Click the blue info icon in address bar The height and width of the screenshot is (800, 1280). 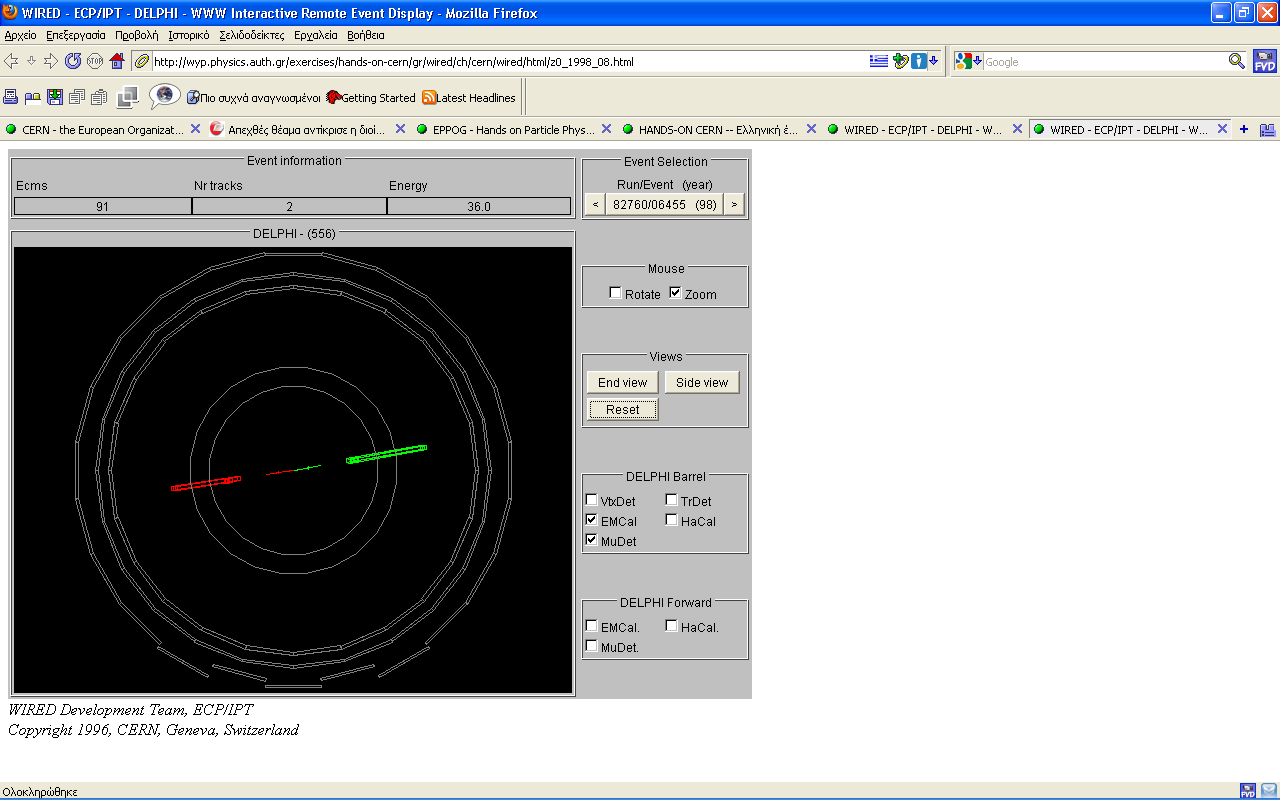918,61
